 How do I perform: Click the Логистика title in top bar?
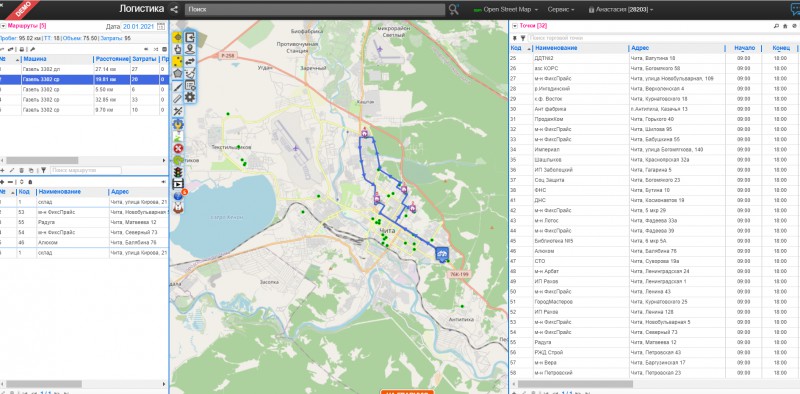click(x=142, y=9)
